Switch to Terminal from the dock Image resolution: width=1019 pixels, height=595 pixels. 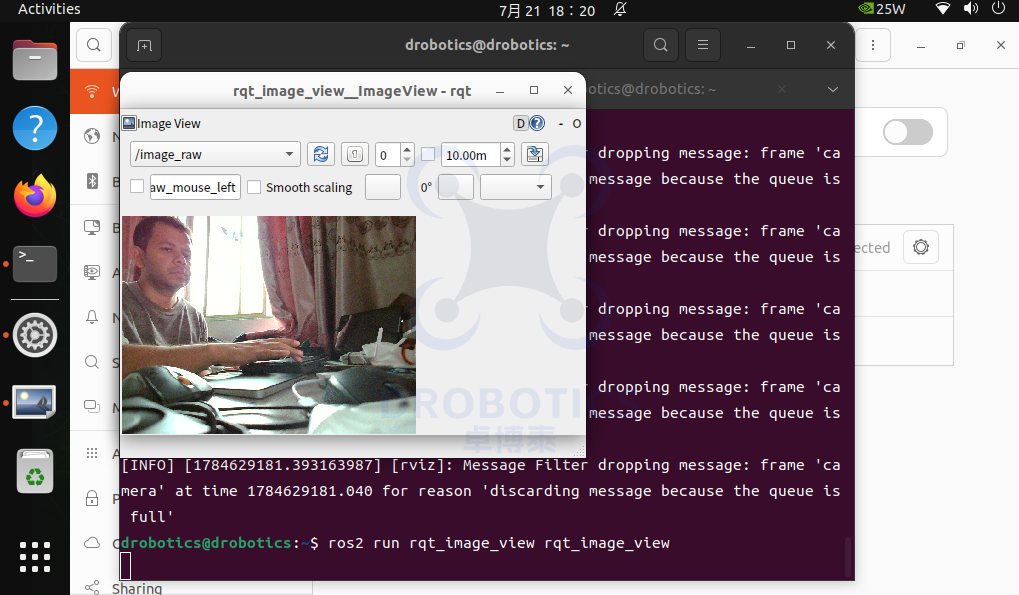point(35,264)
